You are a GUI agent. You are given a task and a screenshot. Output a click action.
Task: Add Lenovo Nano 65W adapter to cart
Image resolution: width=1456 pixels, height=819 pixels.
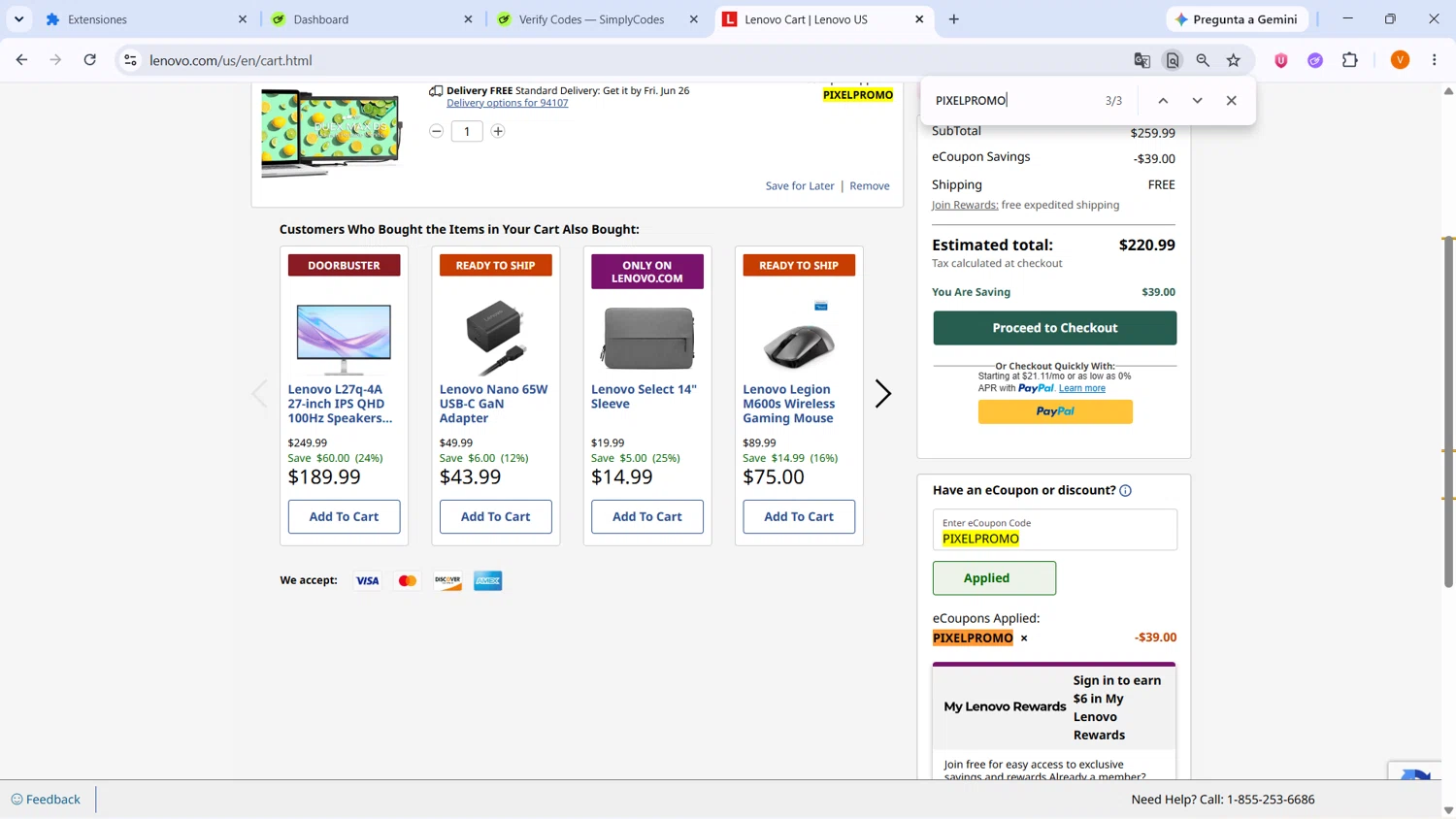coord(495,516)
